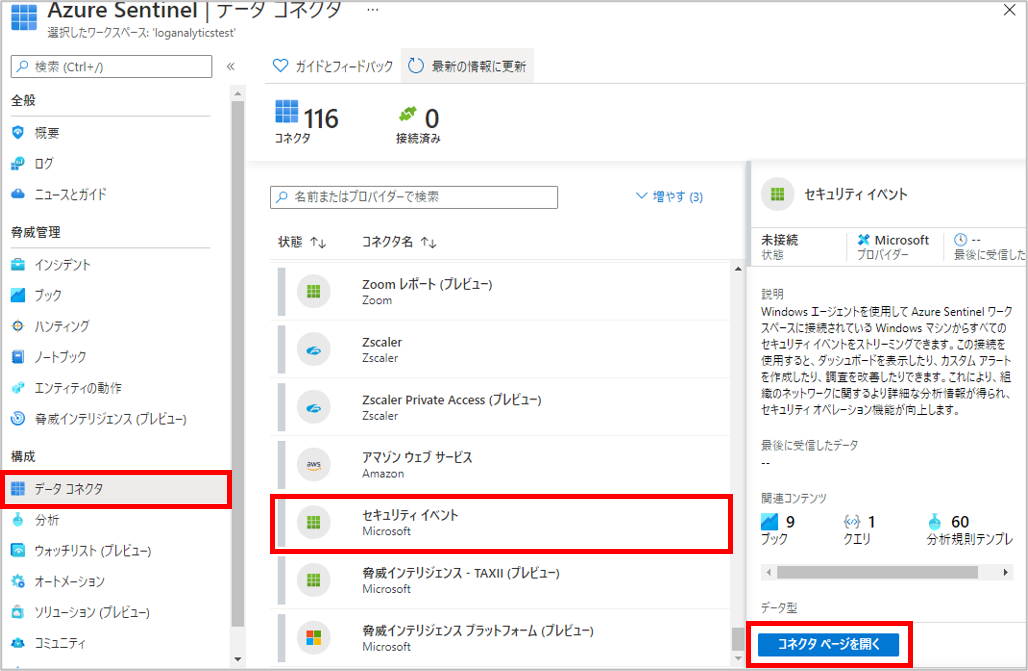Collapse the sidebar with double chevron
Screen dimensions: 1028x671
point(231,66)
